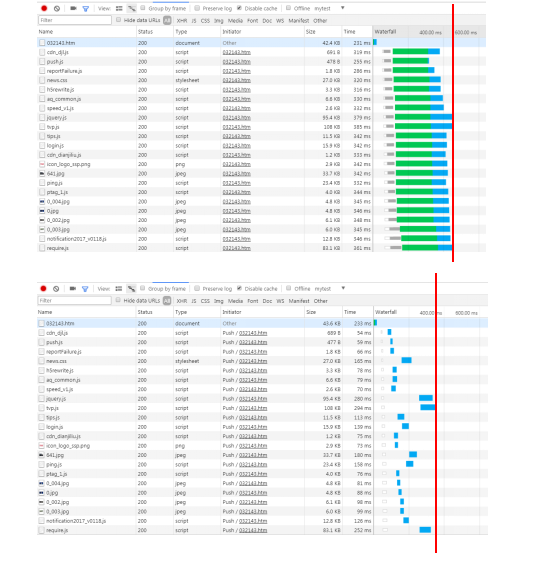Click the 032143.htm push link of news.css in lower panel
Image resolution: width=554 pixels, height=567 pixels.
point(253,361)
